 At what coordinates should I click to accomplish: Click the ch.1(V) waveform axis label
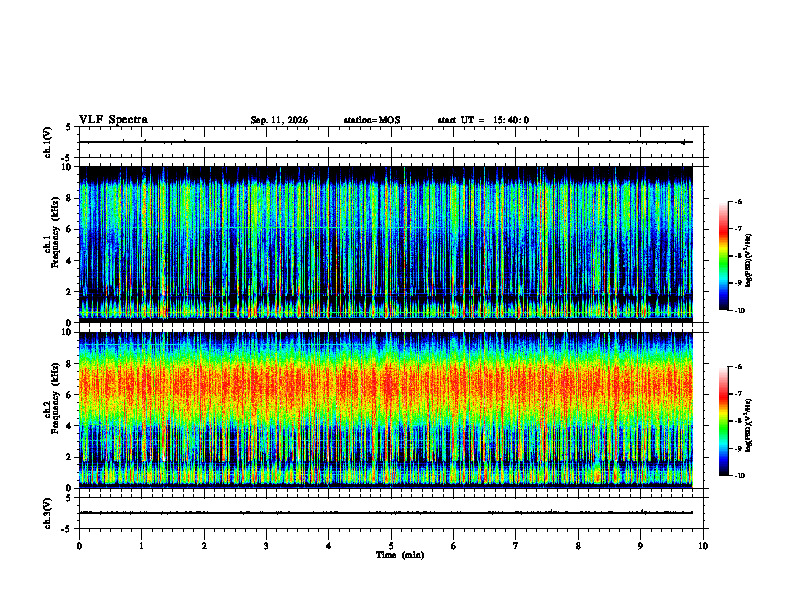tap(48, 142)
